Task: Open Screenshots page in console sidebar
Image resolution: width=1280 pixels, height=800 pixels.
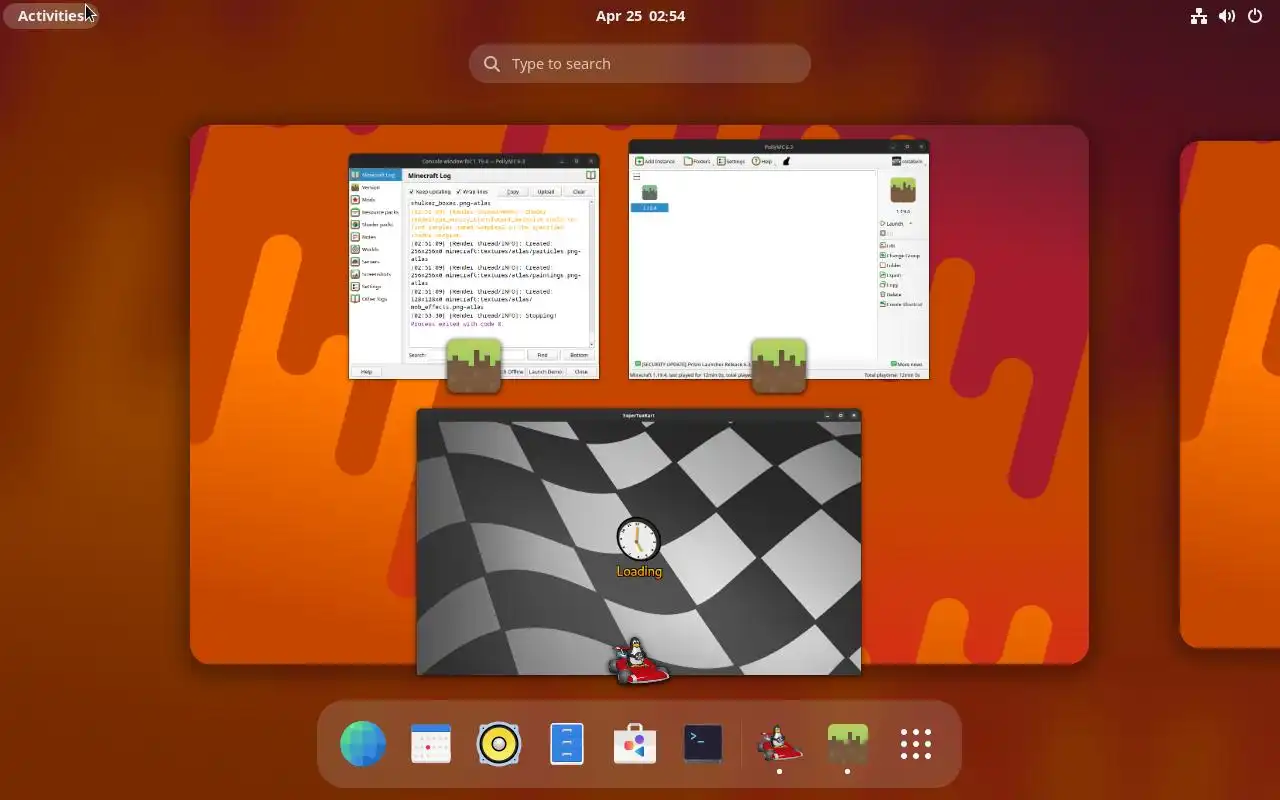Action: click(x=374, y=274)
